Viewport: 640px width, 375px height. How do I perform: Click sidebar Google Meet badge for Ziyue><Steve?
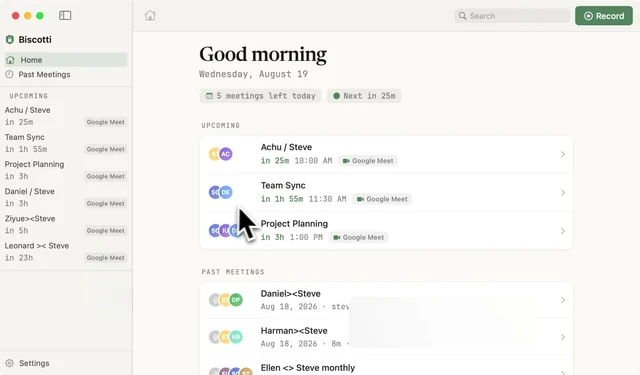(x=106, y=231)
